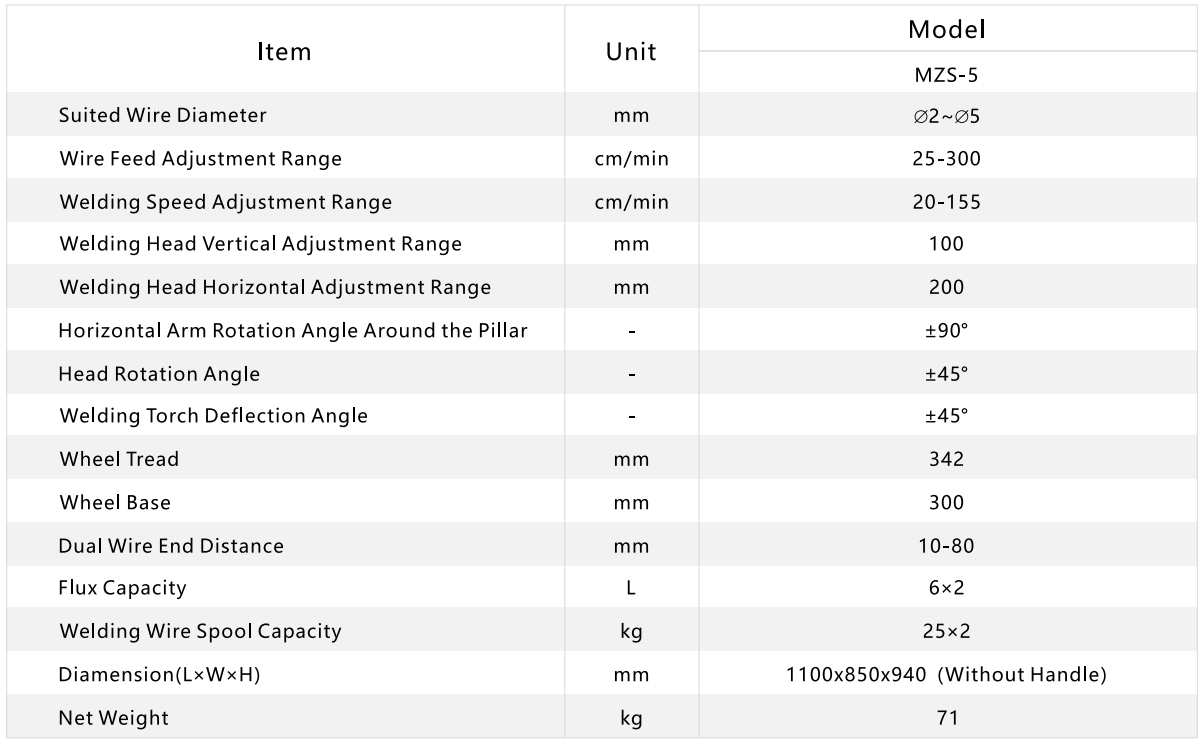Click the Flux Capacity value 6×2
Image resolution: width=1204 pixels, height=744 pixels.
[946, 588]
